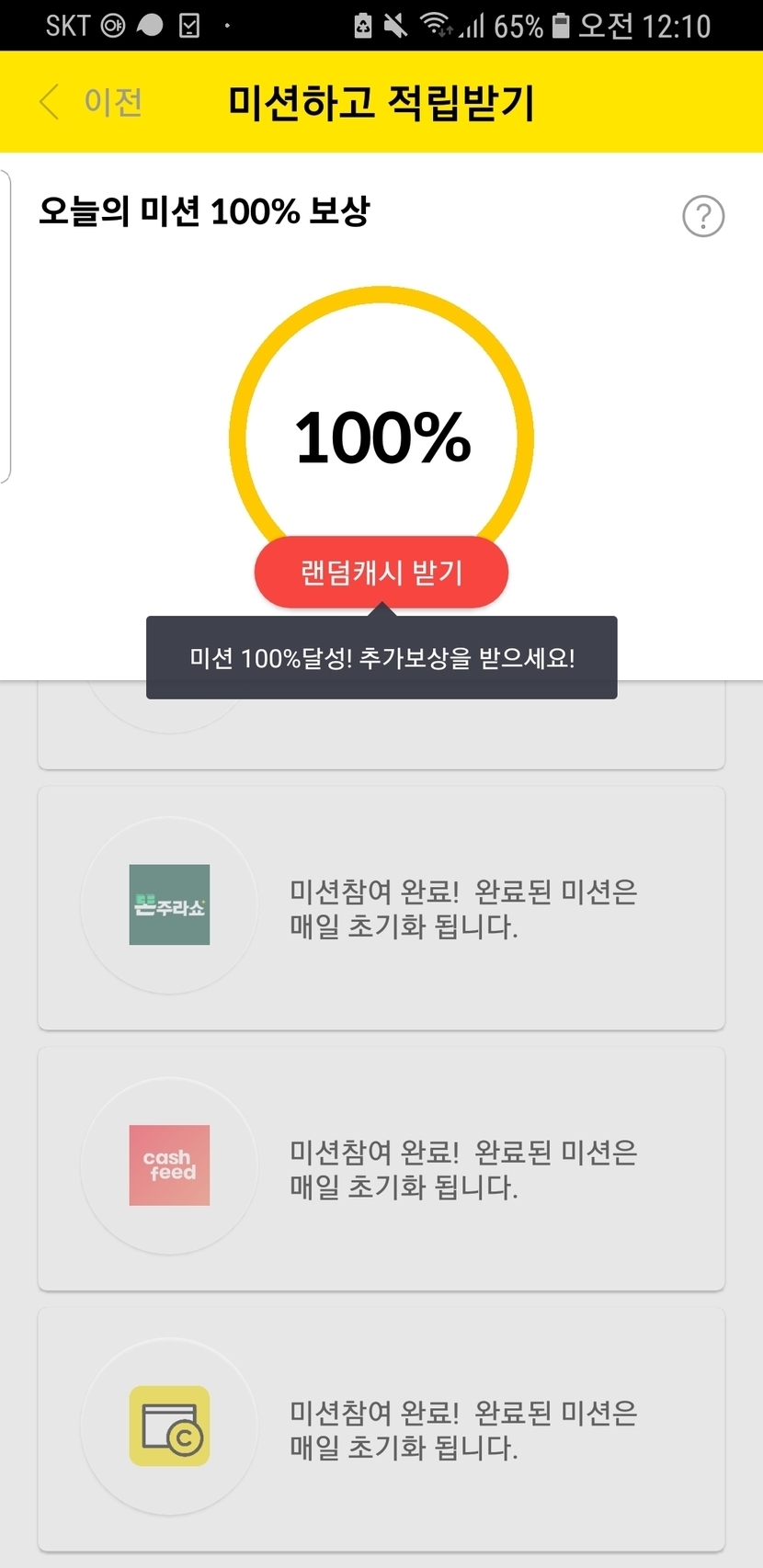Tap the yellow cash wallet mission icon
The width and height of the screenshot is (763, 1568).
169,1426
